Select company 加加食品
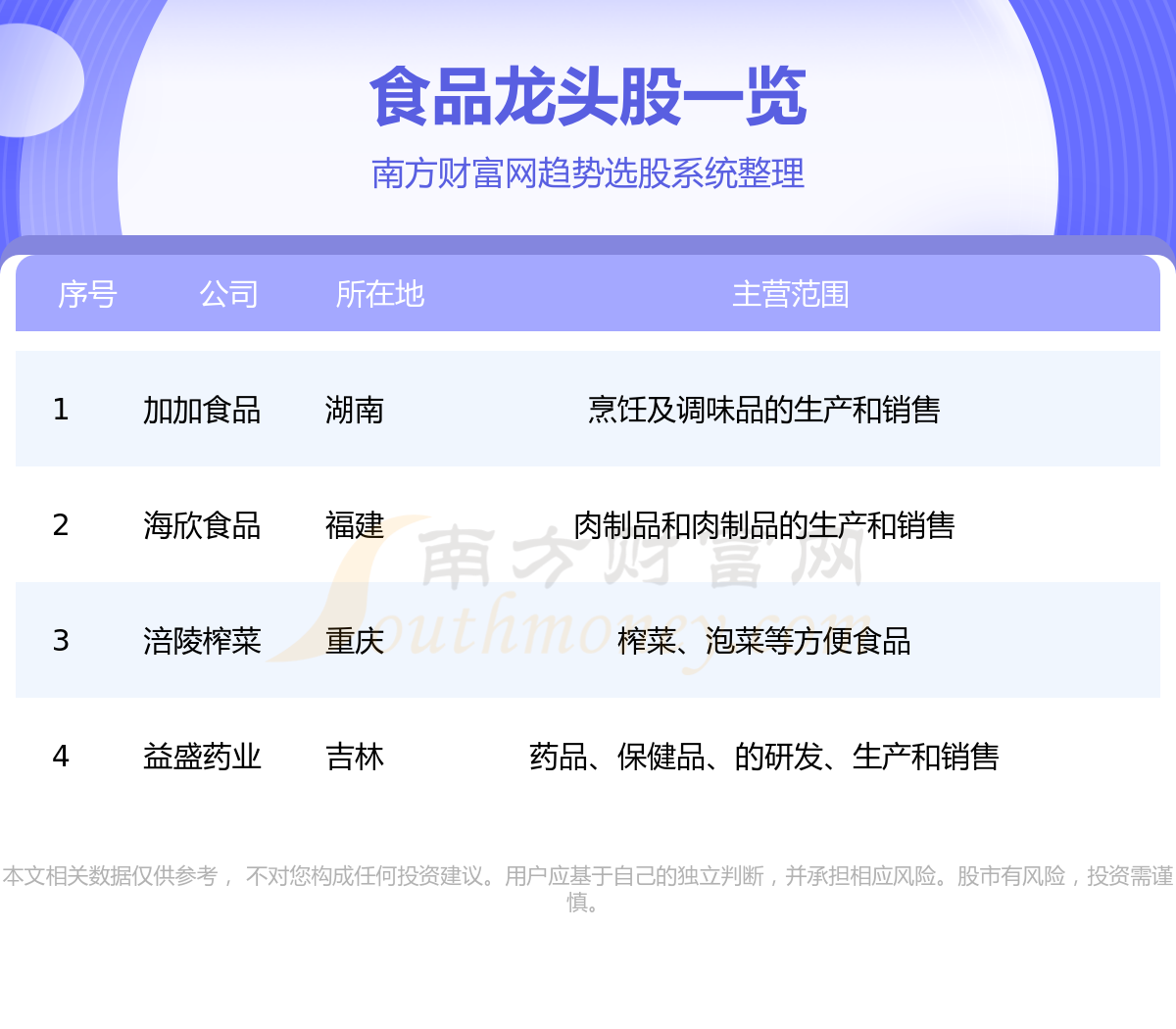The image size is (1176, 1029). (202, 410)
